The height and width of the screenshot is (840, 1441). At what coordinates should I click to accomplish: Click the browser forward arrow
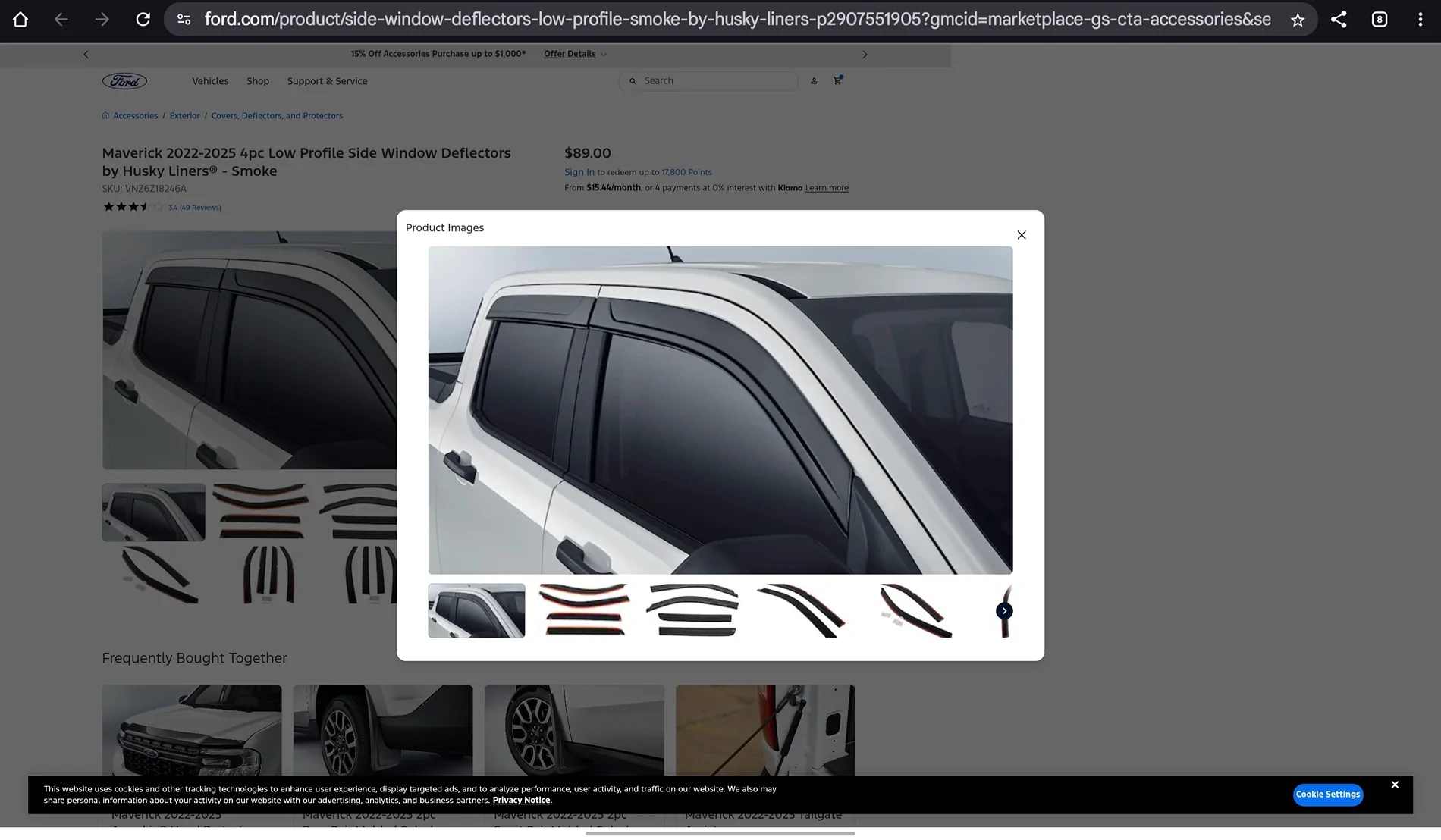(x=102, y=20)
